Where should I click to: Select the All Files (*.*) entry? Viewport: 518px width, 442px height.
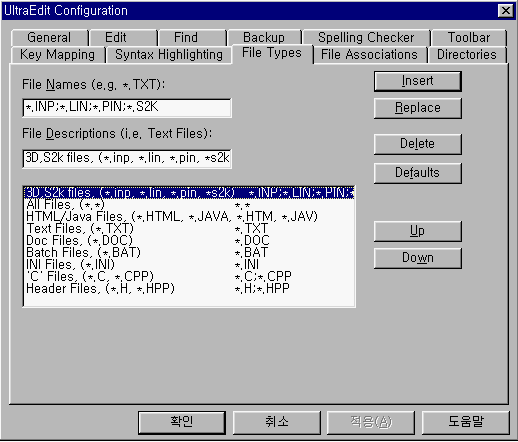pyautogui.click(x=189, y=205)
